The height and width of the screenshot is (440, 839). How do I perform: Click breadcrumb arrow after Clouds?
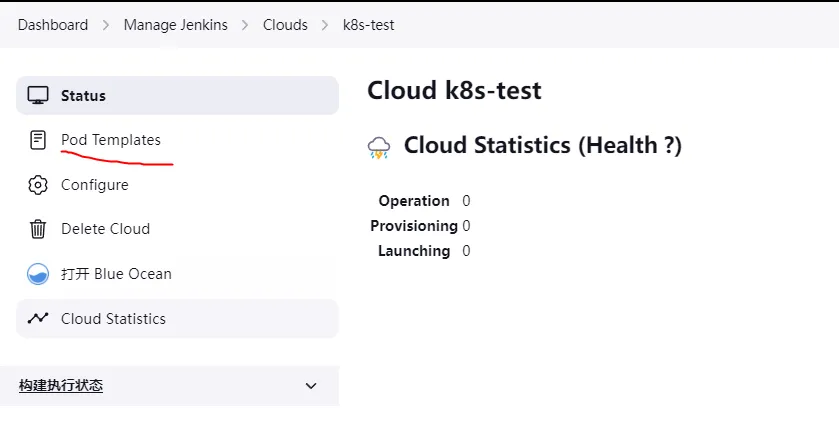325,25
